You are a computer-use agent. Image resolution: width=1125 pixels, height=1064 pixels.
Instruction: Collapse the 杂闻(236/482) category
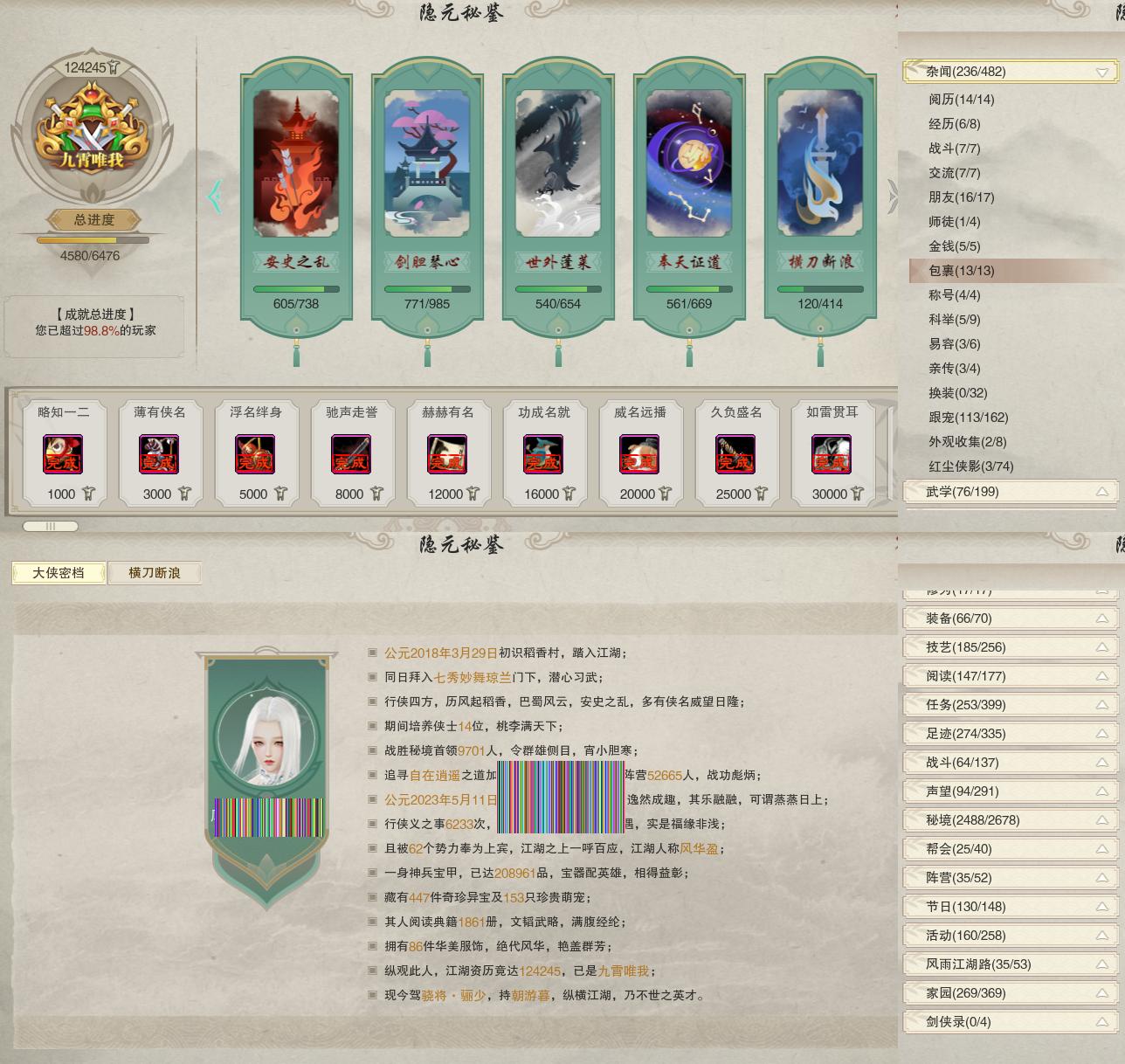click(x=1101, y=73)
